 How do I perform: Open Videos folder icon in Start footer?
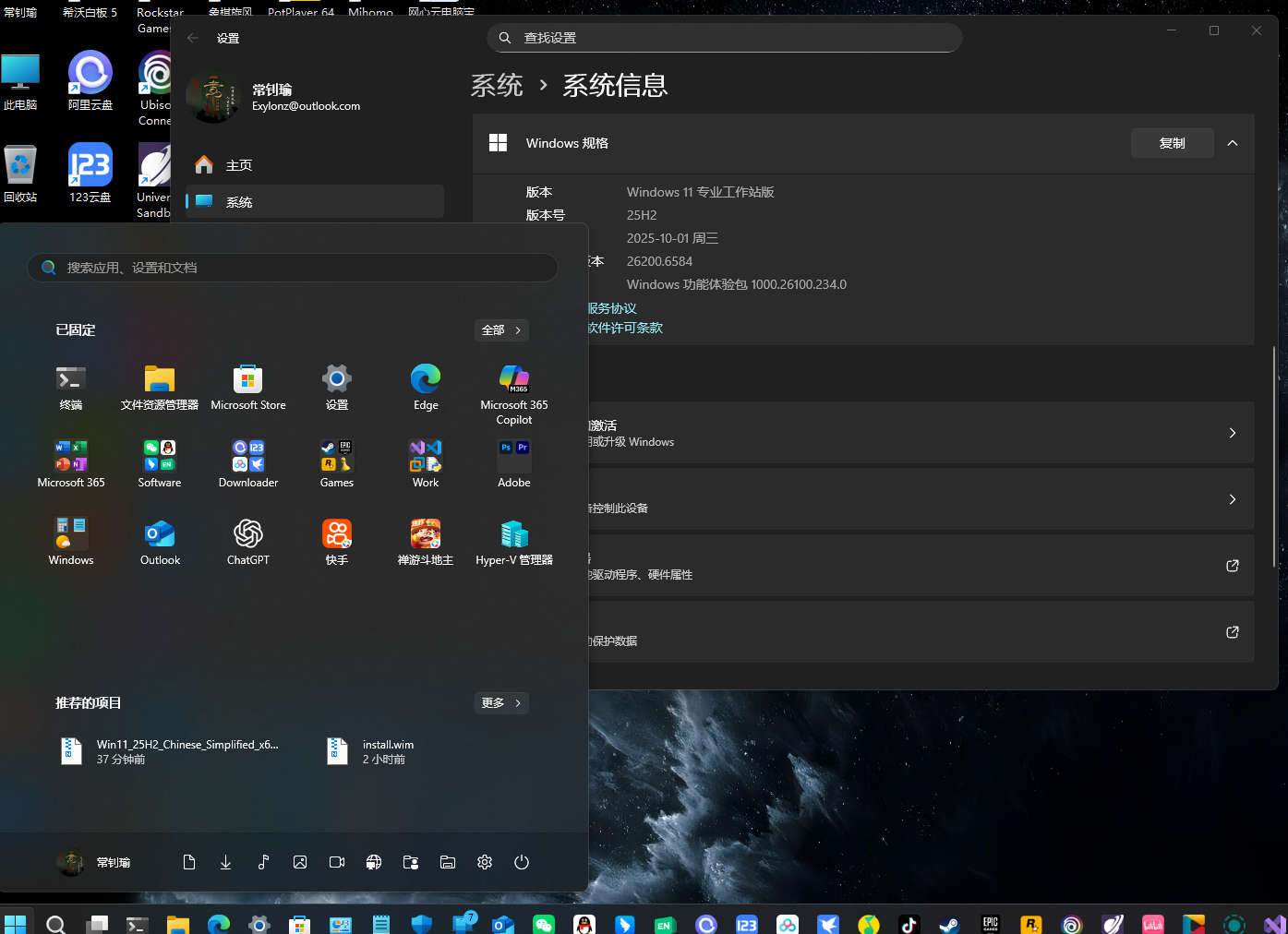coord(337,862)
